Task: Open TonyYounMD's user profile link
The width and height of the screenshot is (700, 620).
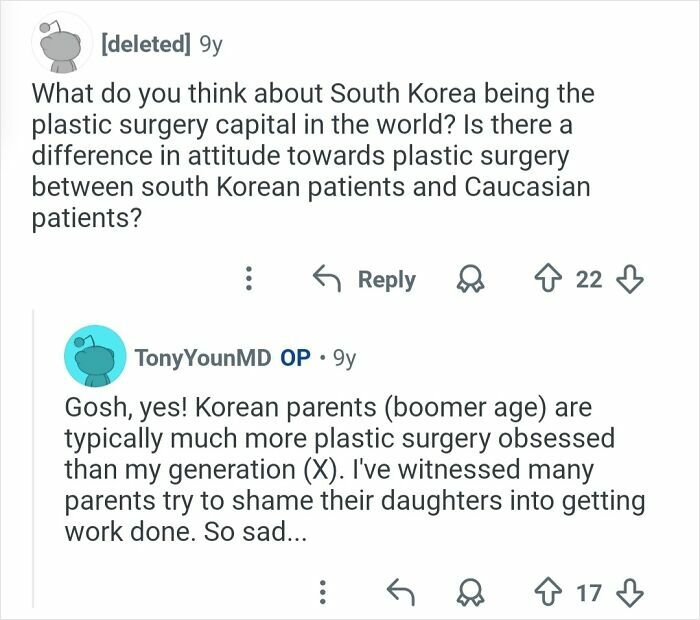Action: tap(201, 358)
